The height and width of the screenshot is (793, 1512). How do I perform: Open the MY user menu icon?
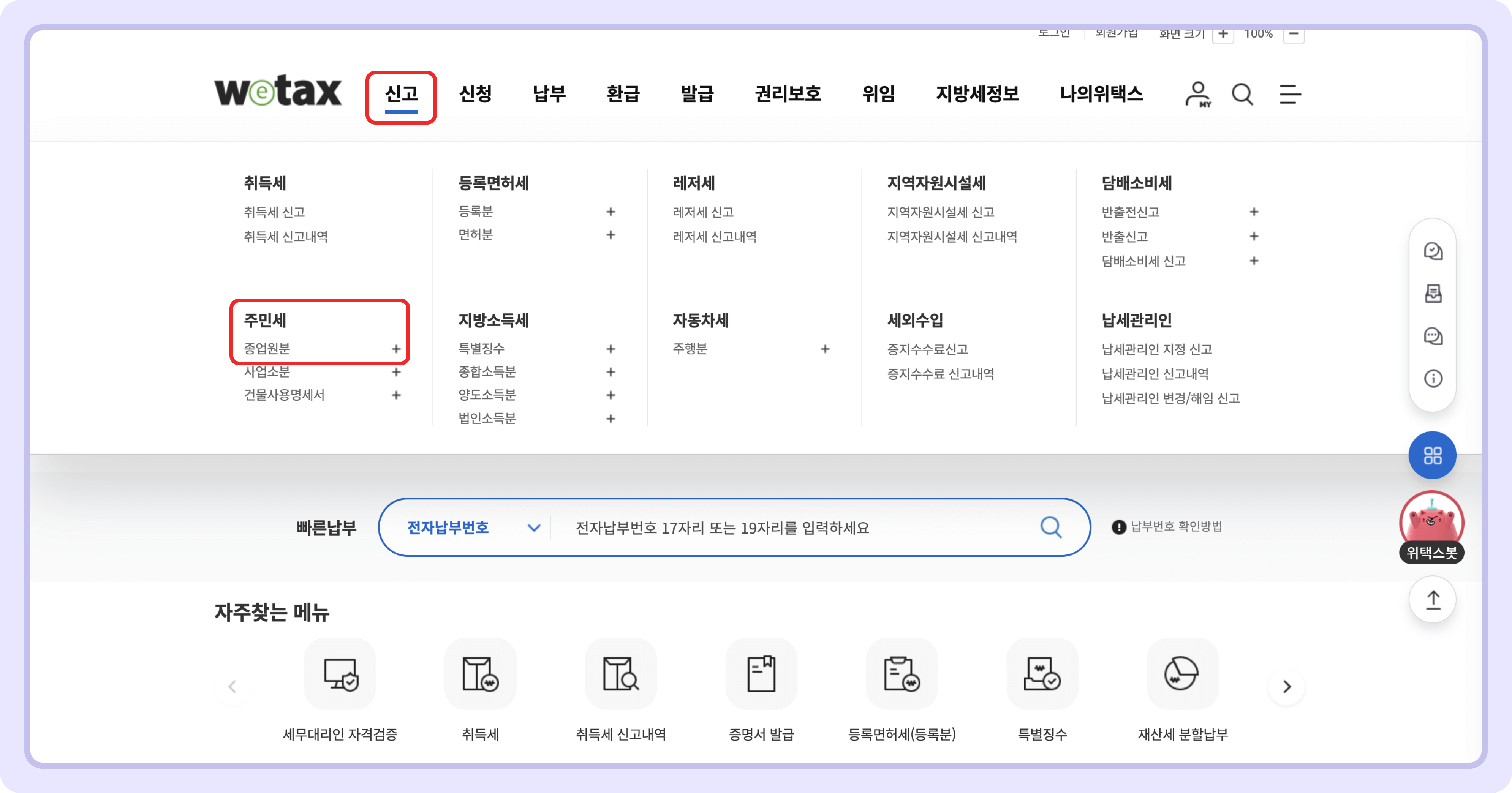pyautogui.click(x=1199, y=94)
